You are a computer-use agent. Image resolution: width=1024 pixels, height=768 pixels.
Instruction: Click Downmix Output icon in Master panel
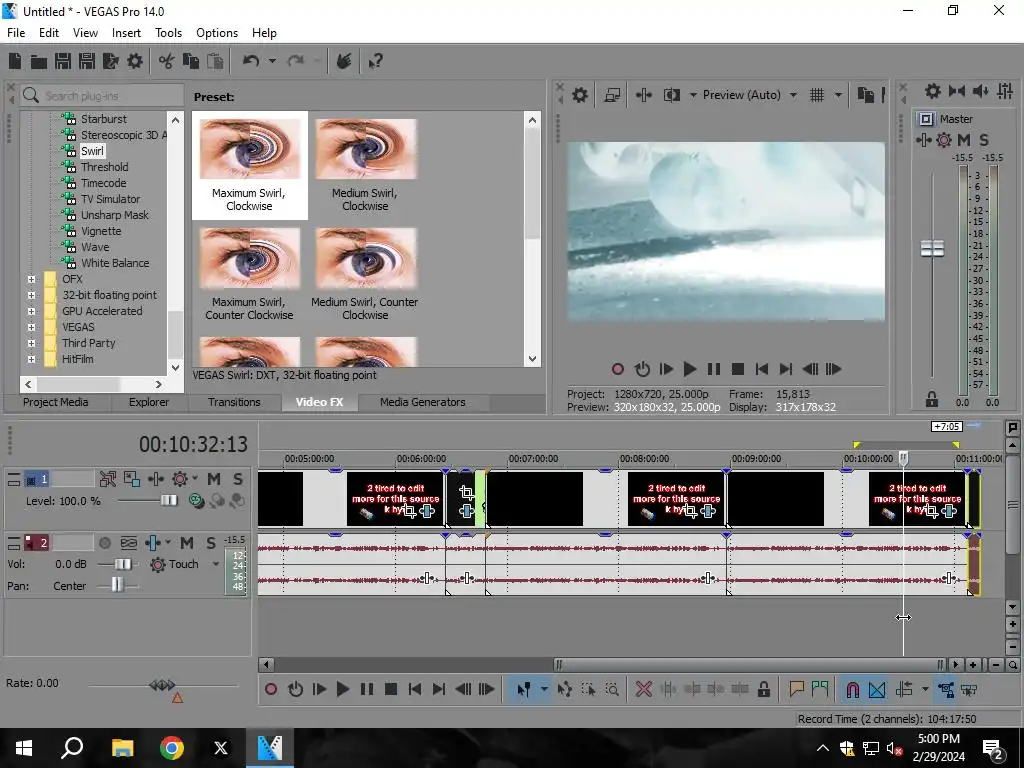pyautogui.click(x=957, y=91)
